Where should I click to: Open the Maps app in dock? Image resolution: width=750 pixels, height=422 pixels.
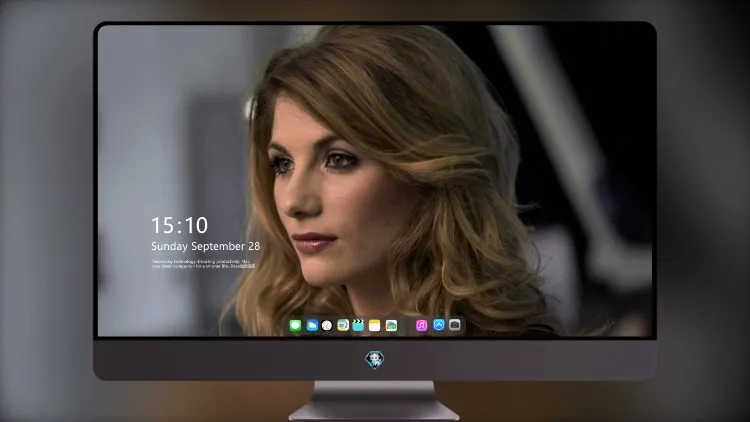pos(343,326)
